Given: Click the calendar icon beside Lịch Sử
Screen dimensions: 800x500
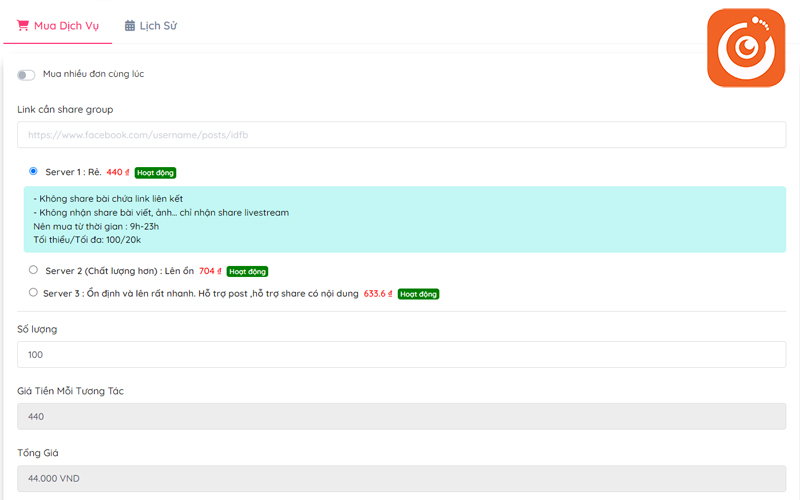Looking at the screenshot, I should (x=130, y=26).
